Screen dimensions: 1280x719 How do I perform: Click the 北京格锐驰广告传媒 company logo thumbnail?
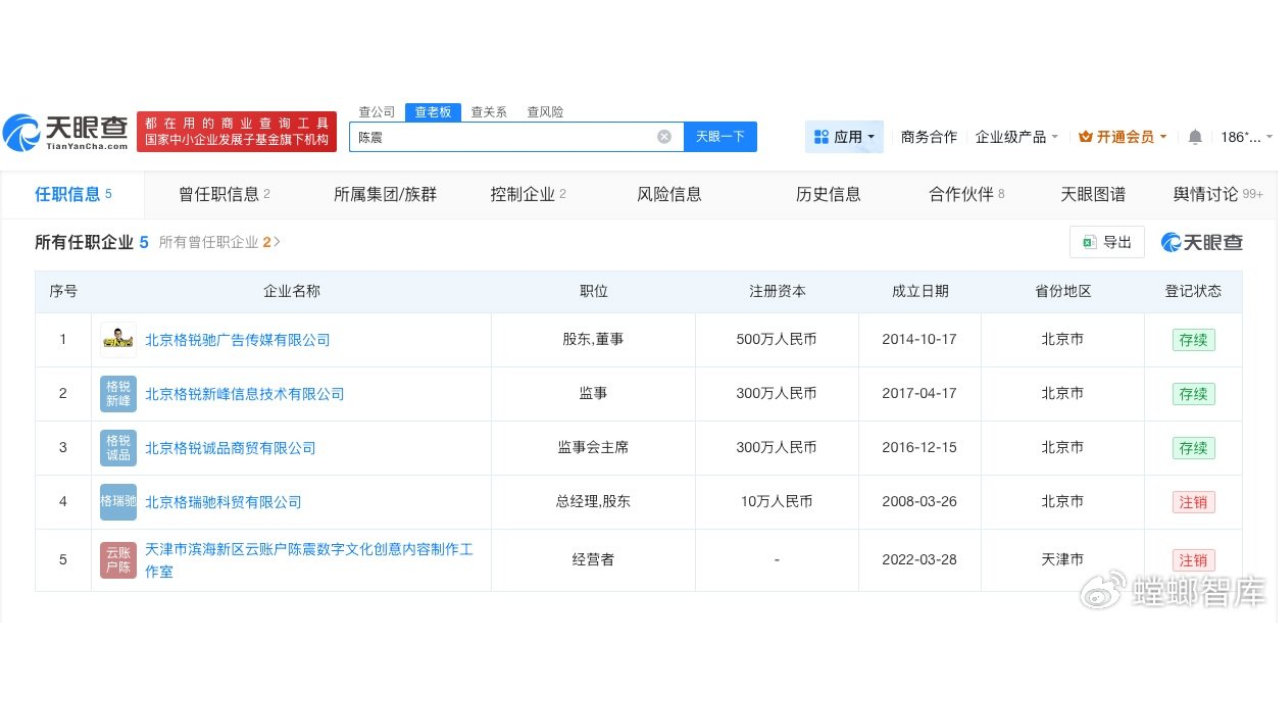click(x=118, y=340)
